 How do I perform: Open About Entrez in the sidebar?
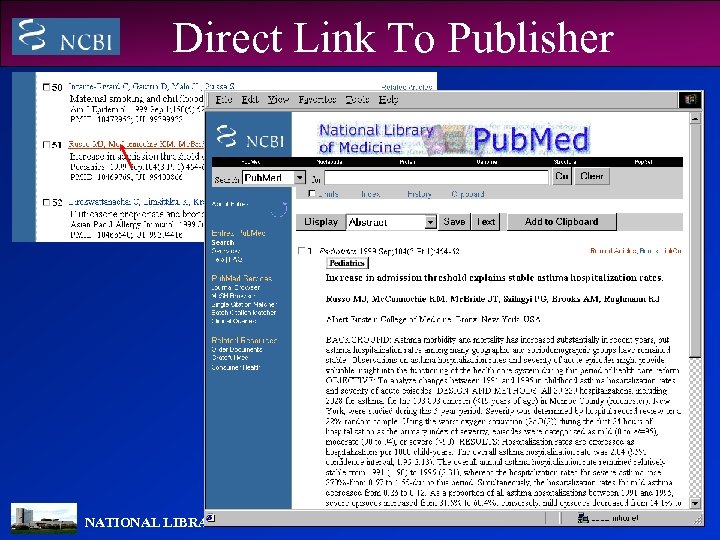(x=229, y=204)
